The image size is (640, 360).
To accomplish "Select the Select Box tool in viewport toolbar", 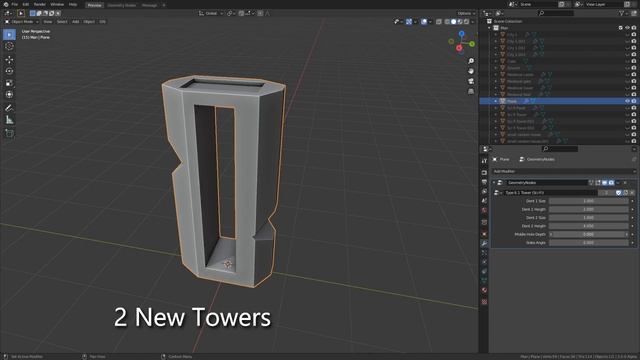I will point(9,35).
